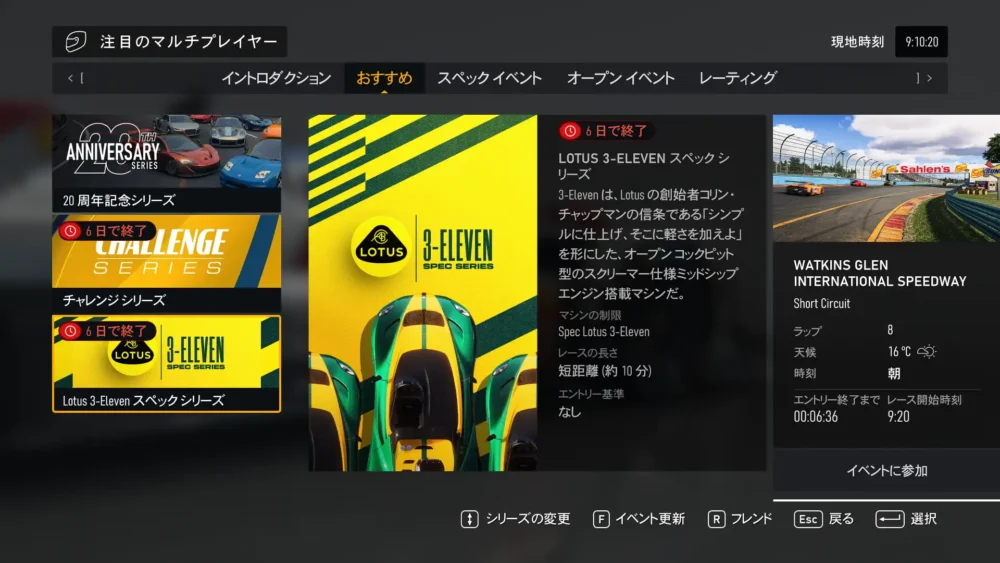
Task: Click the 短距離 (約 10 分) race length value
Action: [x=605, y=370]
